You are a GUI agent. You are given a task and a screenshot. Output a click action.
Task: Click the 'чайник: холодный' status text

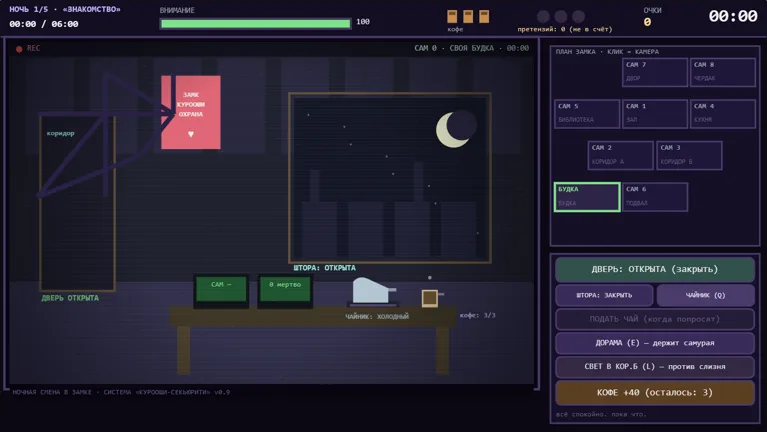coord(377,316)
